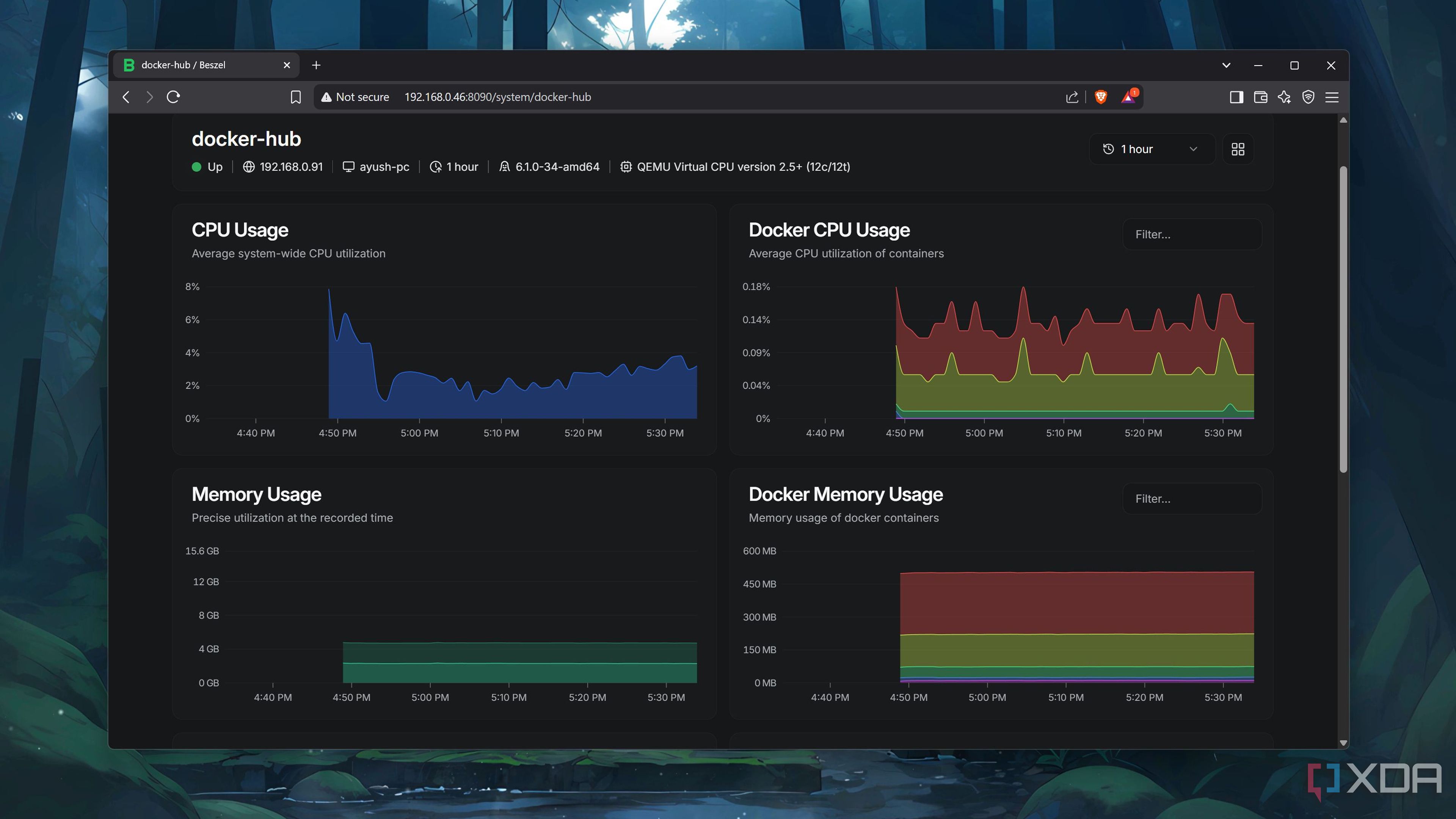Open a new tab with plus button

pyautogui.click(x=316, y=65)
